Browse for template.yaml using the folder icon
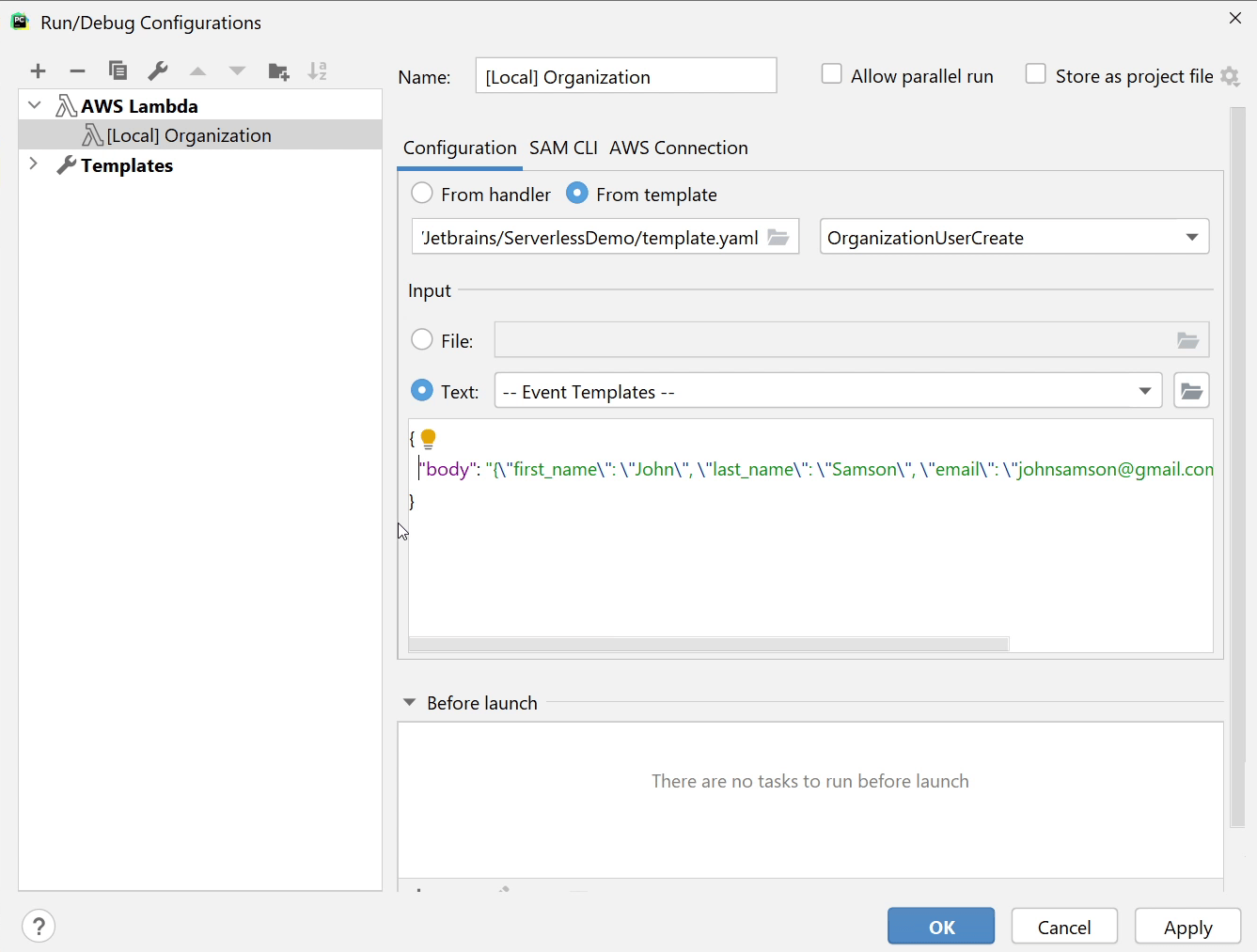 click(778, 237)
